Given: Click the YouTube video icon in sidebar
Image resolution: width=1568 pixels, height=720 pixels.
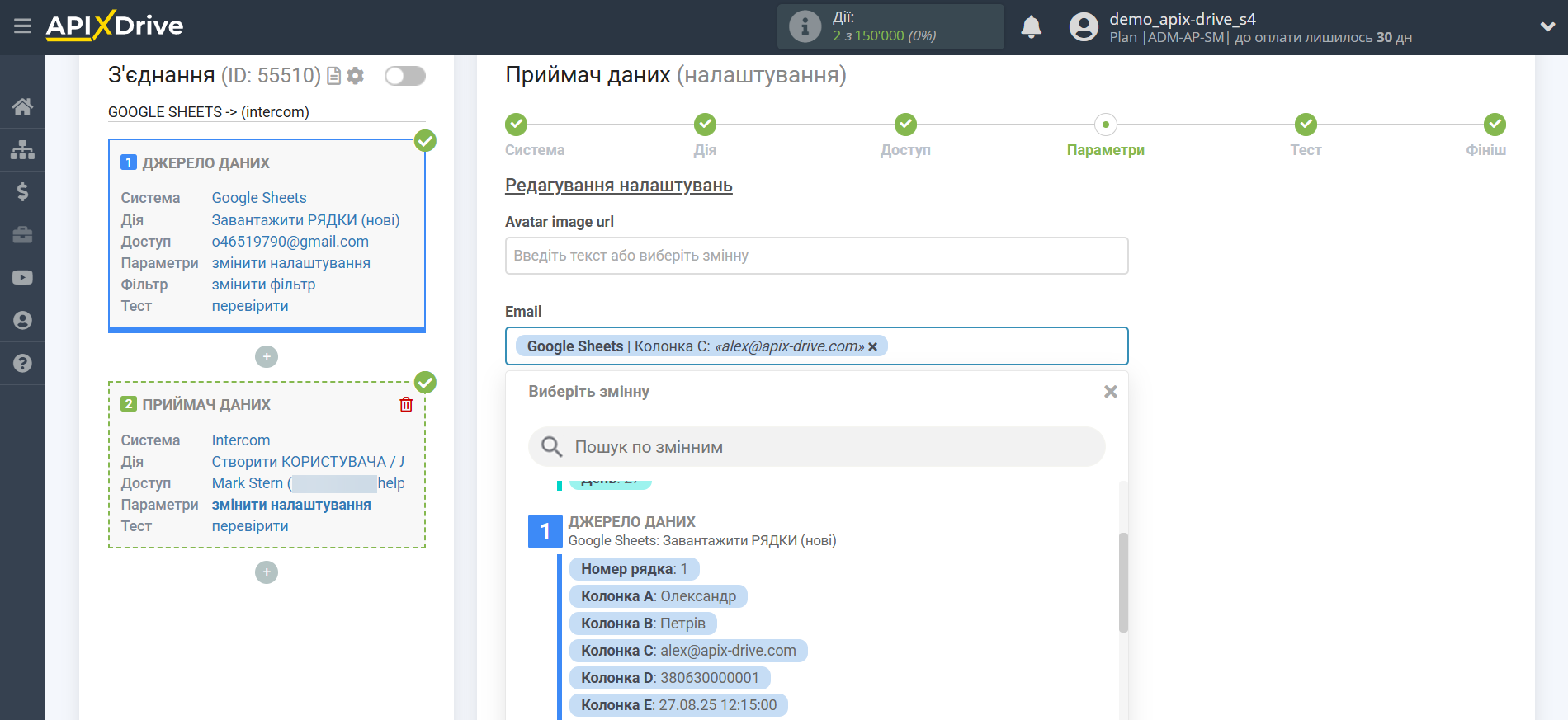Looking at the screenshot, I should [x=22, y=278].
